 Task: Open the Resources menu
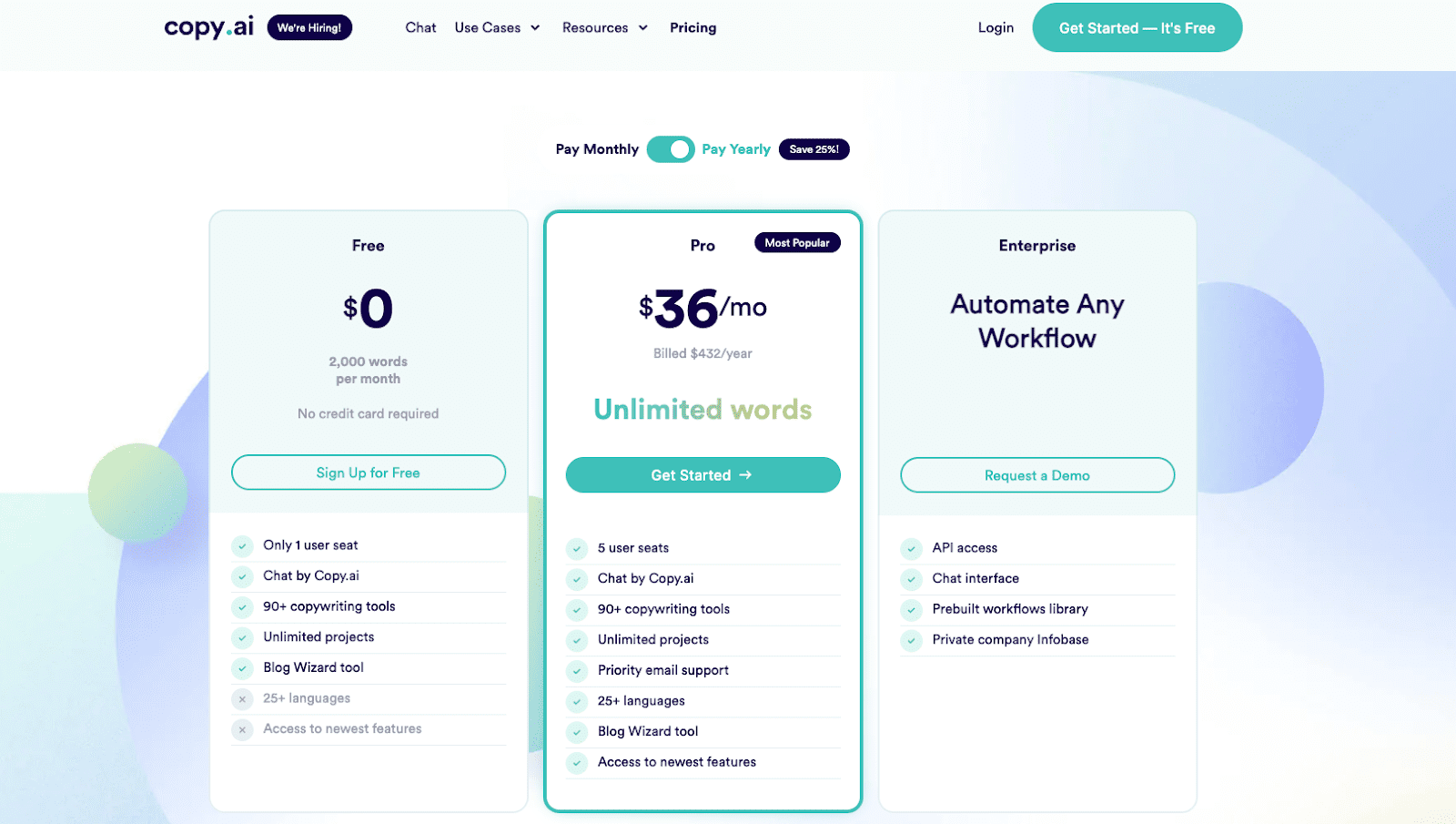point(595,27)
